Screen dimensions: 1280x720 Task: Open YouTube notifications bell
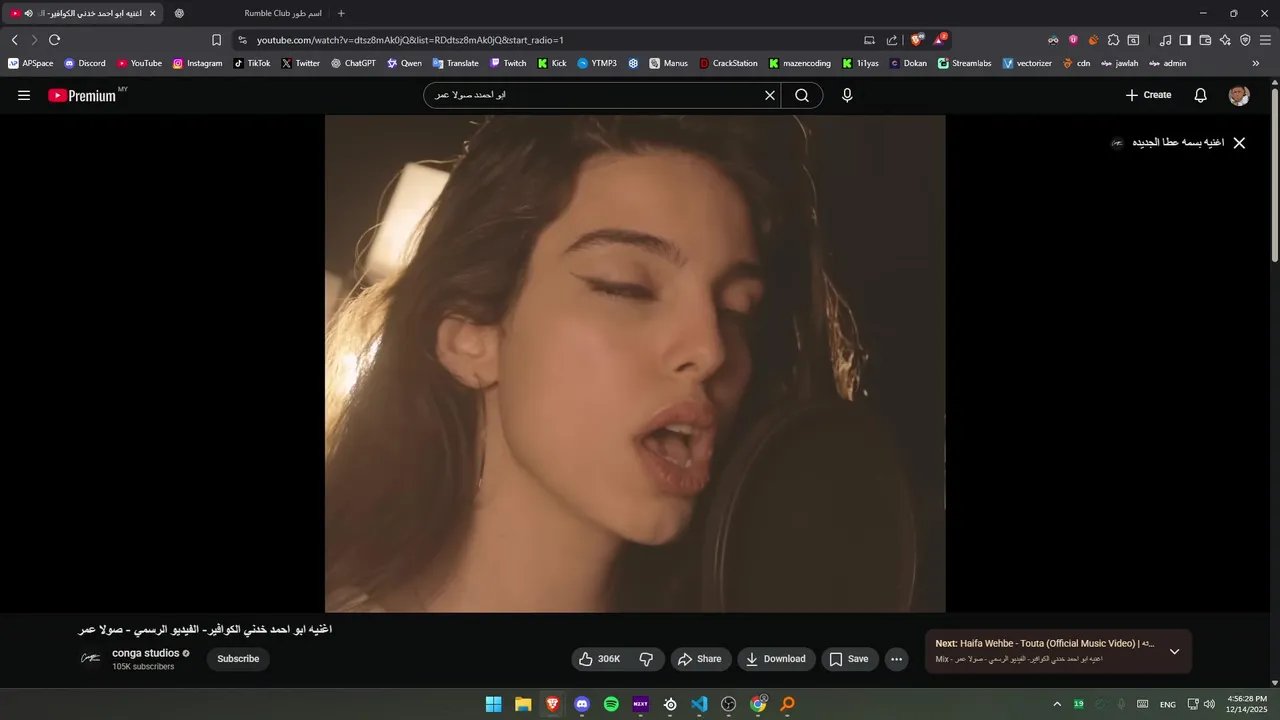[x=1201, y=95]
